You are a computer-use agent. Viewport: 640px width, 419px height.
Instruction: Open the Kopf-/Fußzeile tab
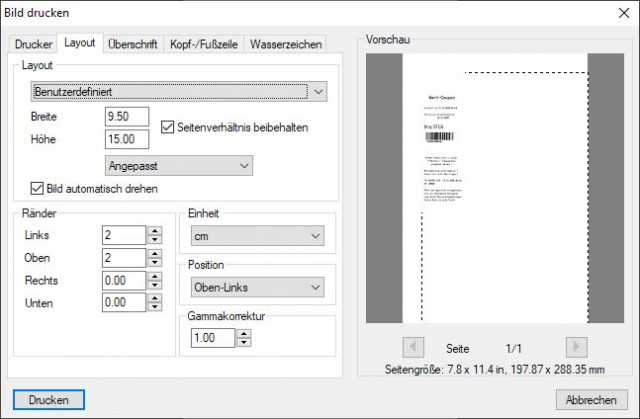click(204, 44)
